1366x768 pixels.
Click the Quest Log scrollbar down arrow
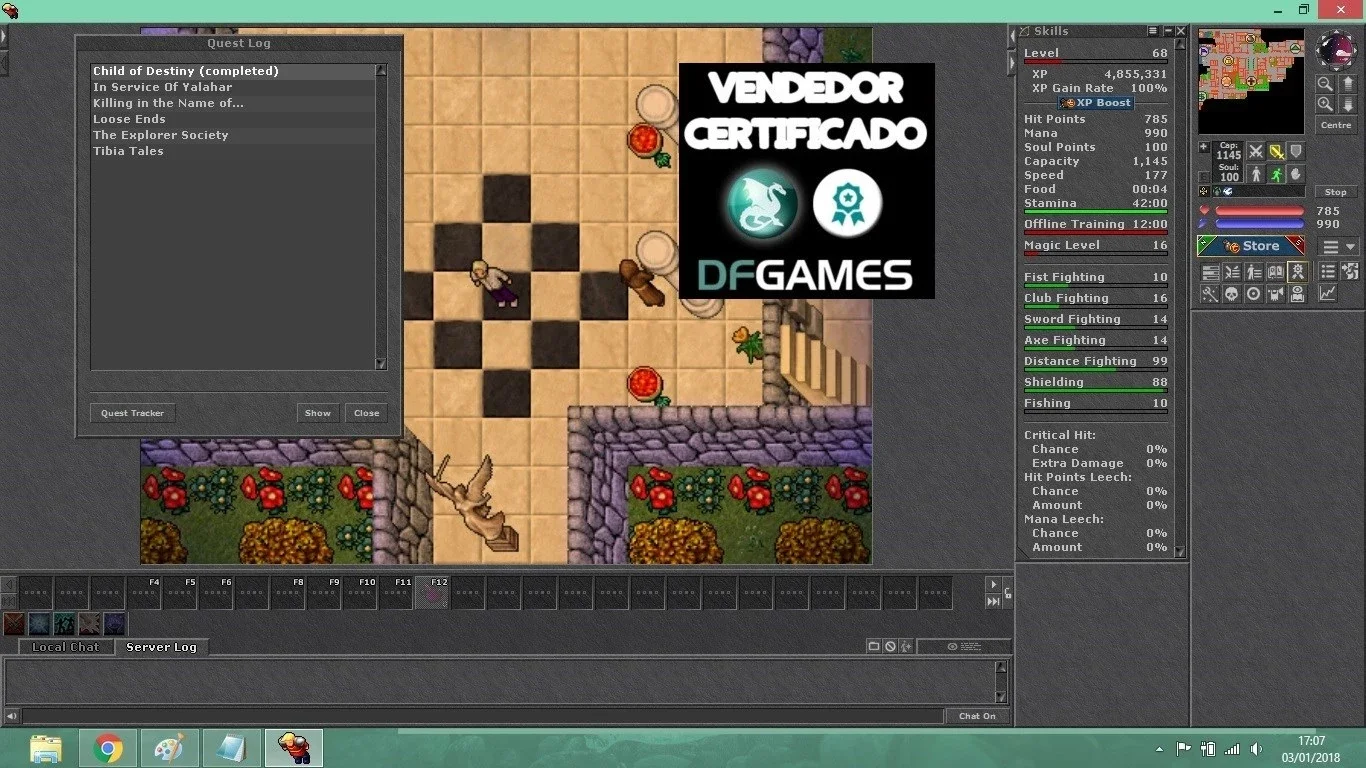click(381, 364)
